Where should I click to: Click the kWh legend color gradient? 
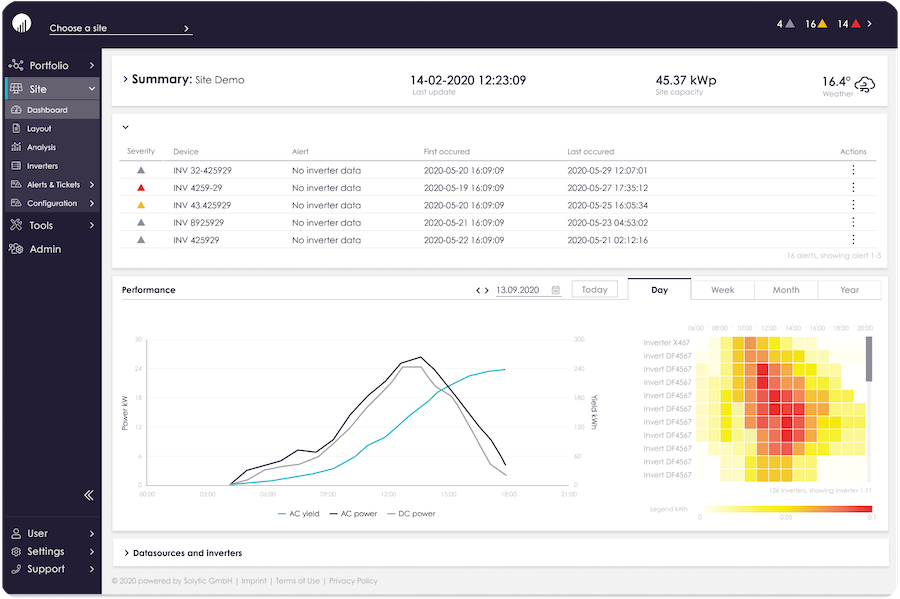(x=787, y=509)
